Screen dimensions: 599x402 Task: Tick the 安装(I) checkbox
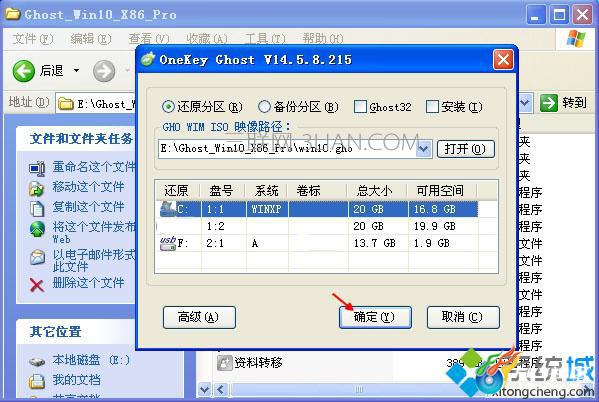432,107
